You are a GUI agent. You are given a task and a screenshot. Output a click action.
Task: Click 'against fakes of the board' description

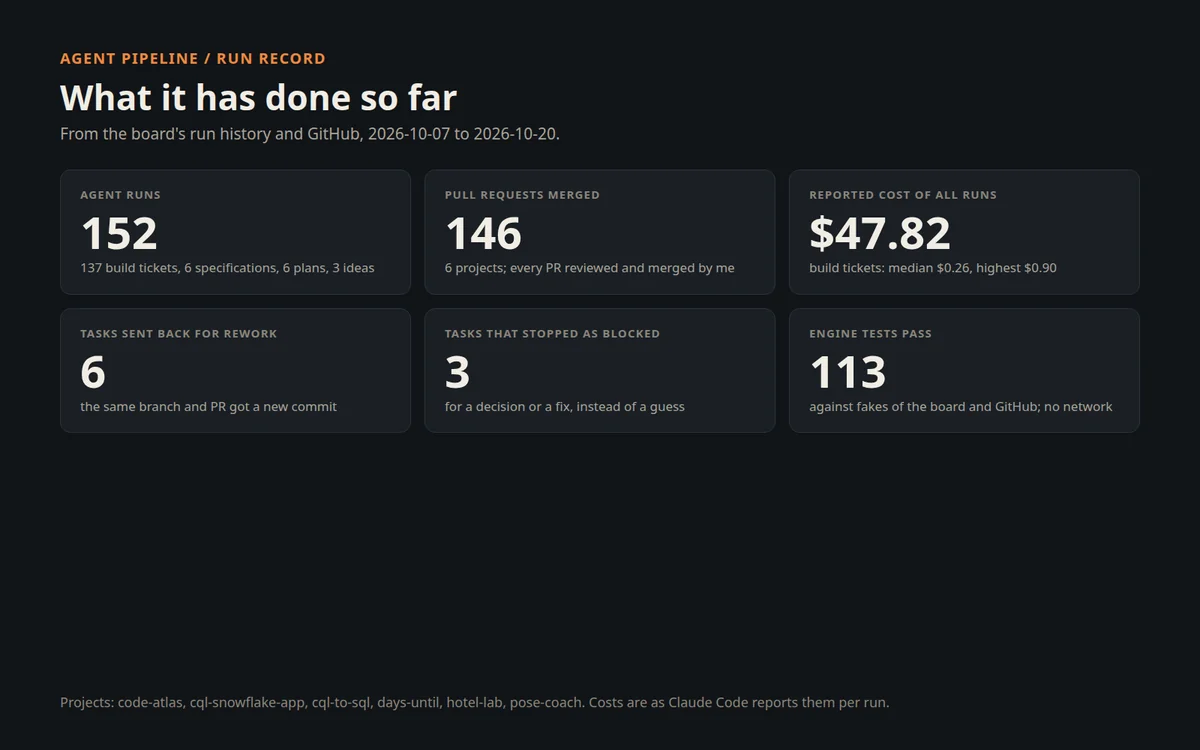(x=961, y=407)
